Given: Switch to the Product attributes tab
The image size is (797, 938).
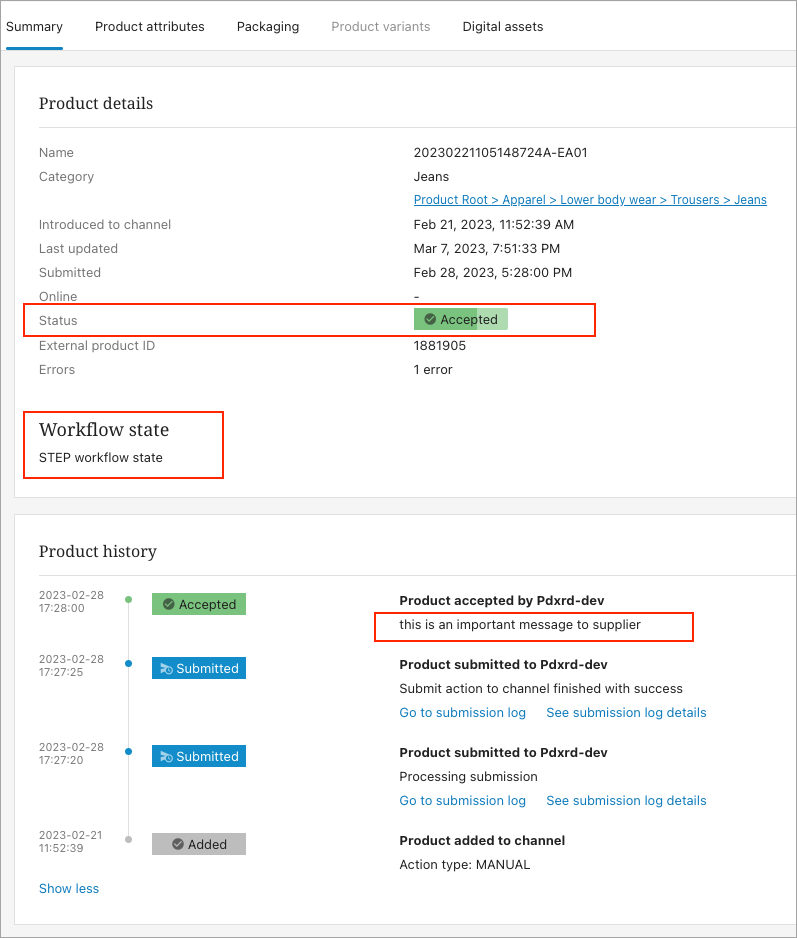Looking at the screenshot, I should 150,26.
